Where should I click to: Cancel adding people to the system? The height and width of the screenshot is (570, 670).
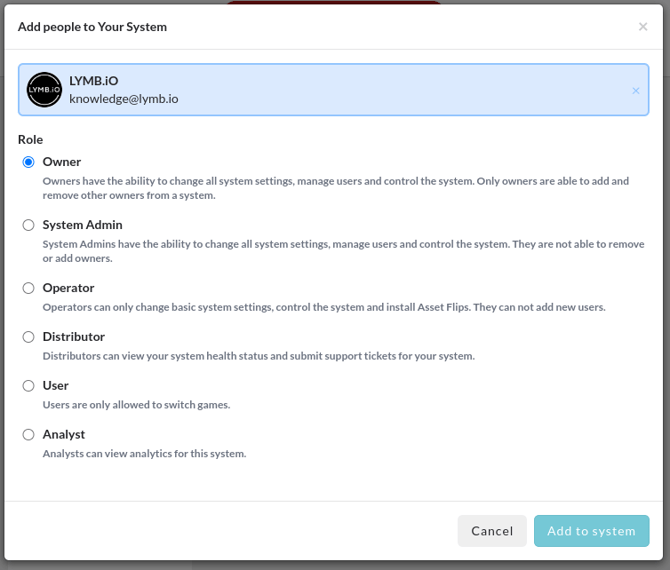click(492, 531)
